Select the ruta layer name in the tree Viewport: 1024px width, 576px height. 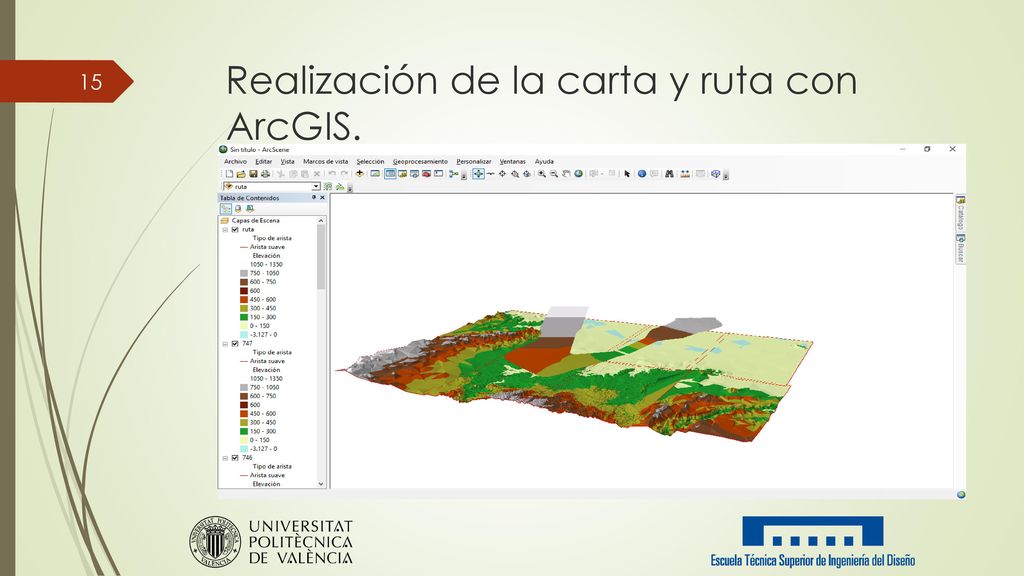248,230
